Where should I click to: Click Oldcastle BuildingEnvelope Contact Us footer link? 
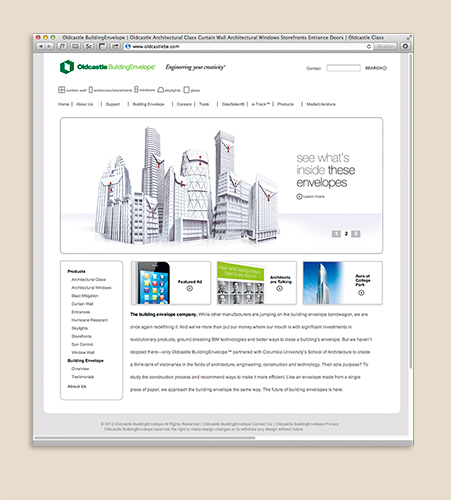coord(237,424)
